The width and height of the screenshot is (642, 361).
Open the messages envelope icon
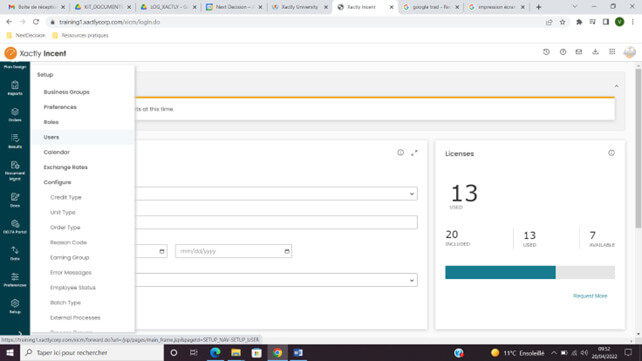coord(579,52)
